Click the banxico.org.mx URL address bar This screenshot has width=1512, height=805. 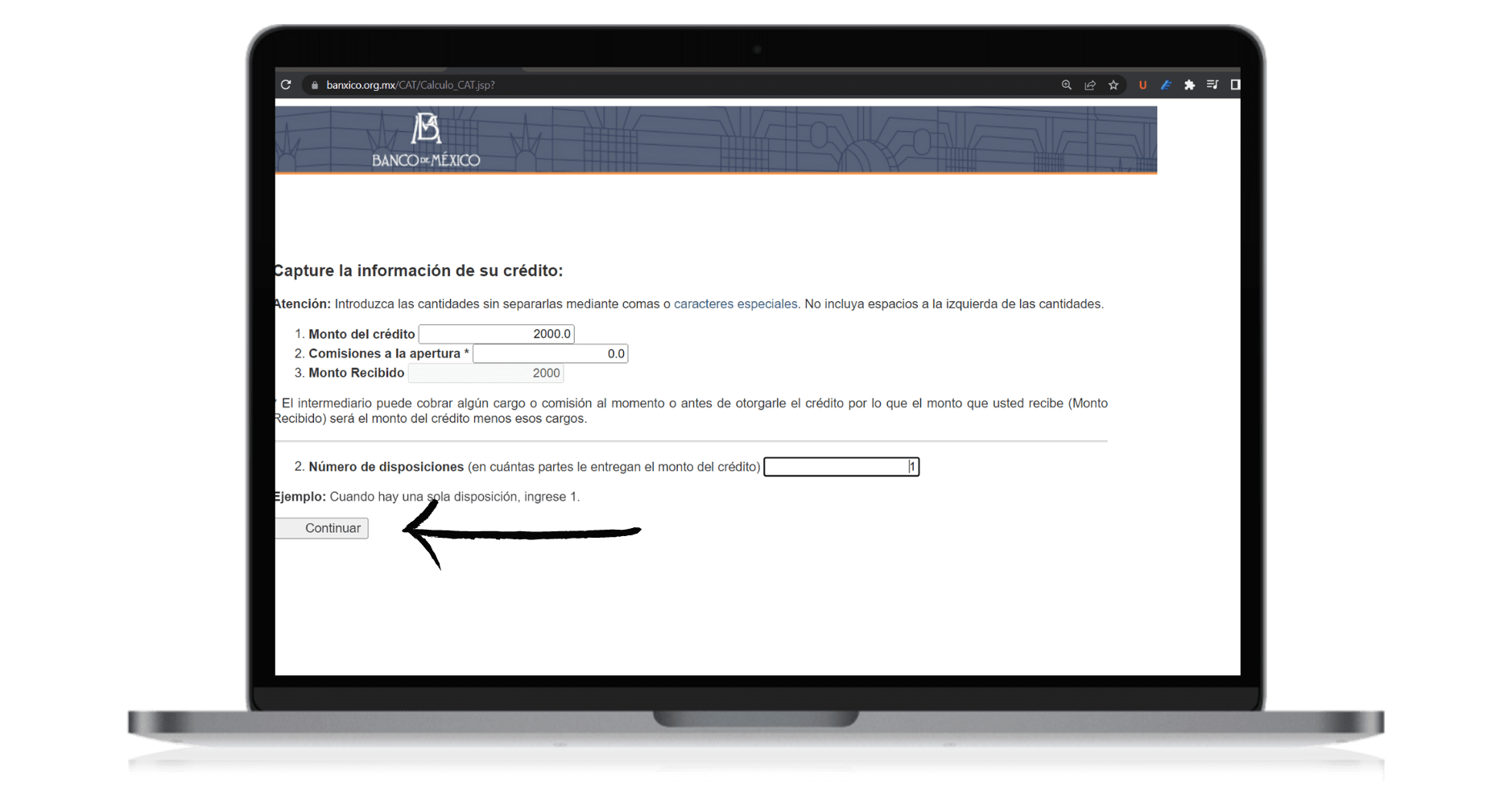(564, 85)
